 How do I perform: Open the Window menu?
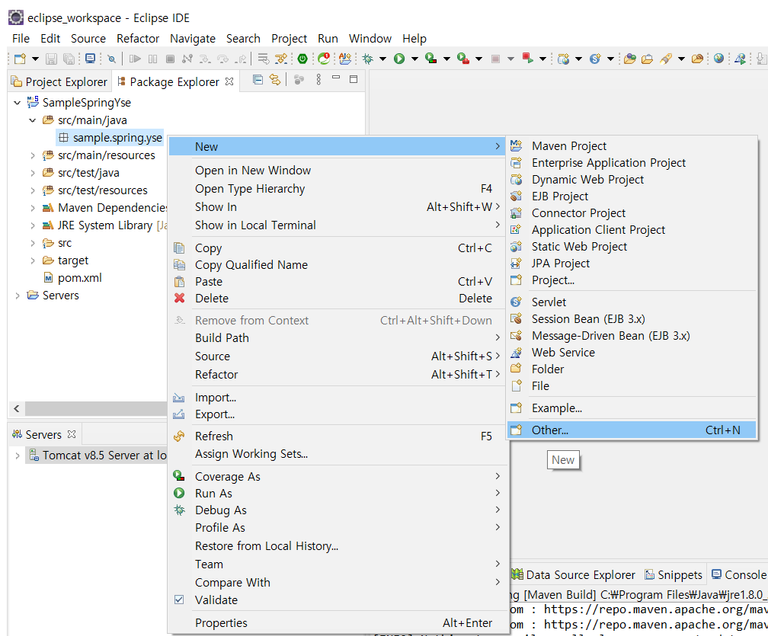370,38
